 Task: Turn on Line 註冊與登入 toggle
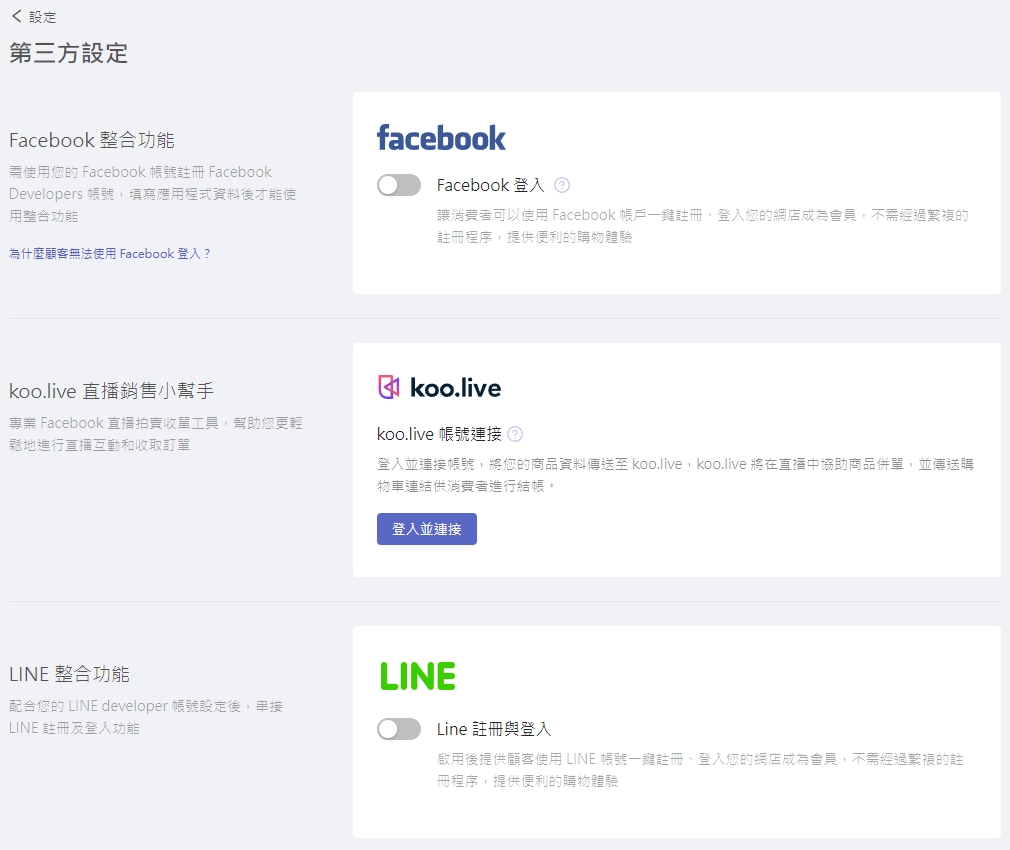pyautogui.click(x=399, y=730)
